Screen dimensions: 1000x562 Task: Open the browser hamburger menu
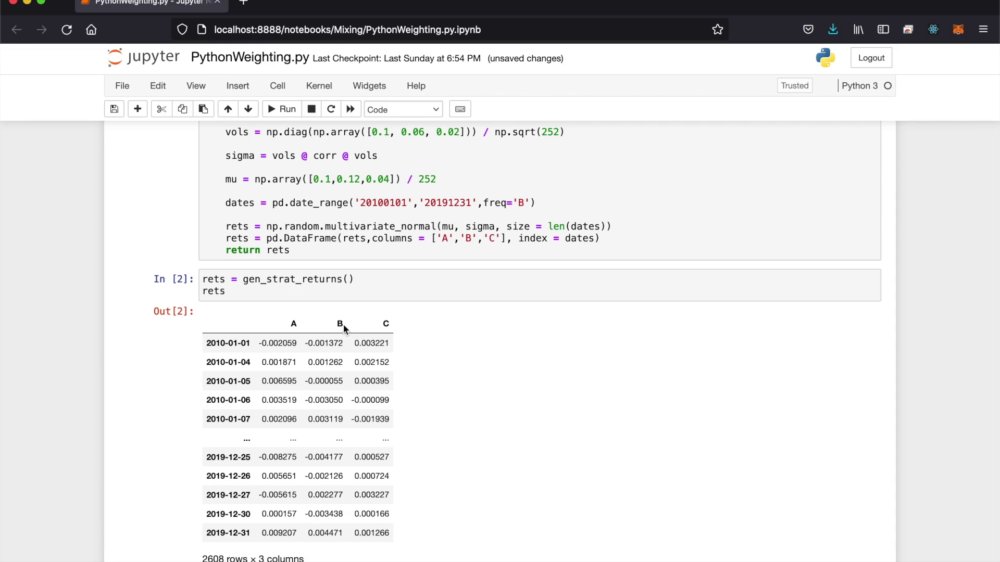[x=983, y=29]
